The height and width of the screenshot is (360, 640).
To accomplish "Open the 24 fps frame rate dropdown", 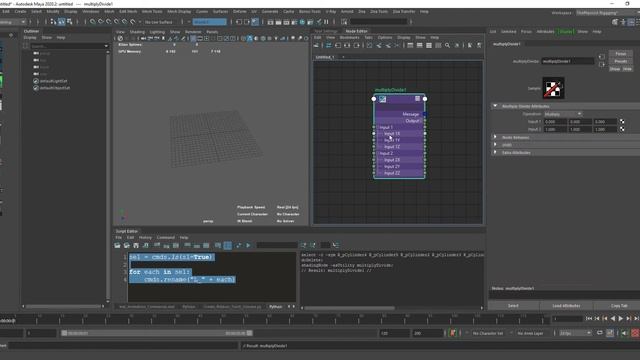I will pyautogui.click(x=575, y=333).
